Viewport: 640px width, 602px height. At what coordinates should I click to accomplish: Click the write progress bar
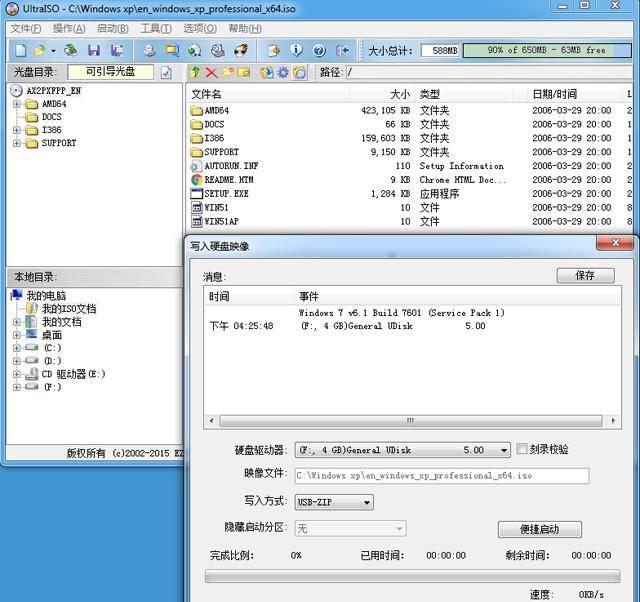tap(412, 576)
